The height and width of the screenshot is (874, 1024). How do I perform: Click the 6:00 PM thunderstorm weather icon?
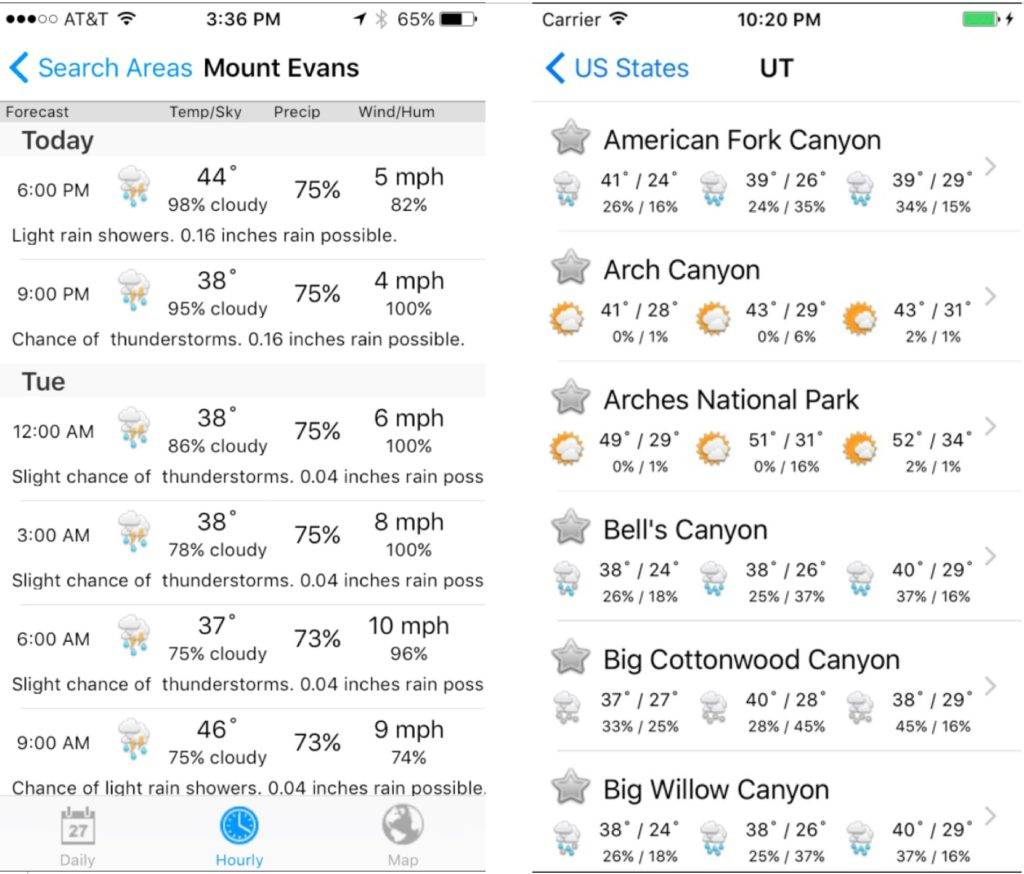[x=133, y=188]
